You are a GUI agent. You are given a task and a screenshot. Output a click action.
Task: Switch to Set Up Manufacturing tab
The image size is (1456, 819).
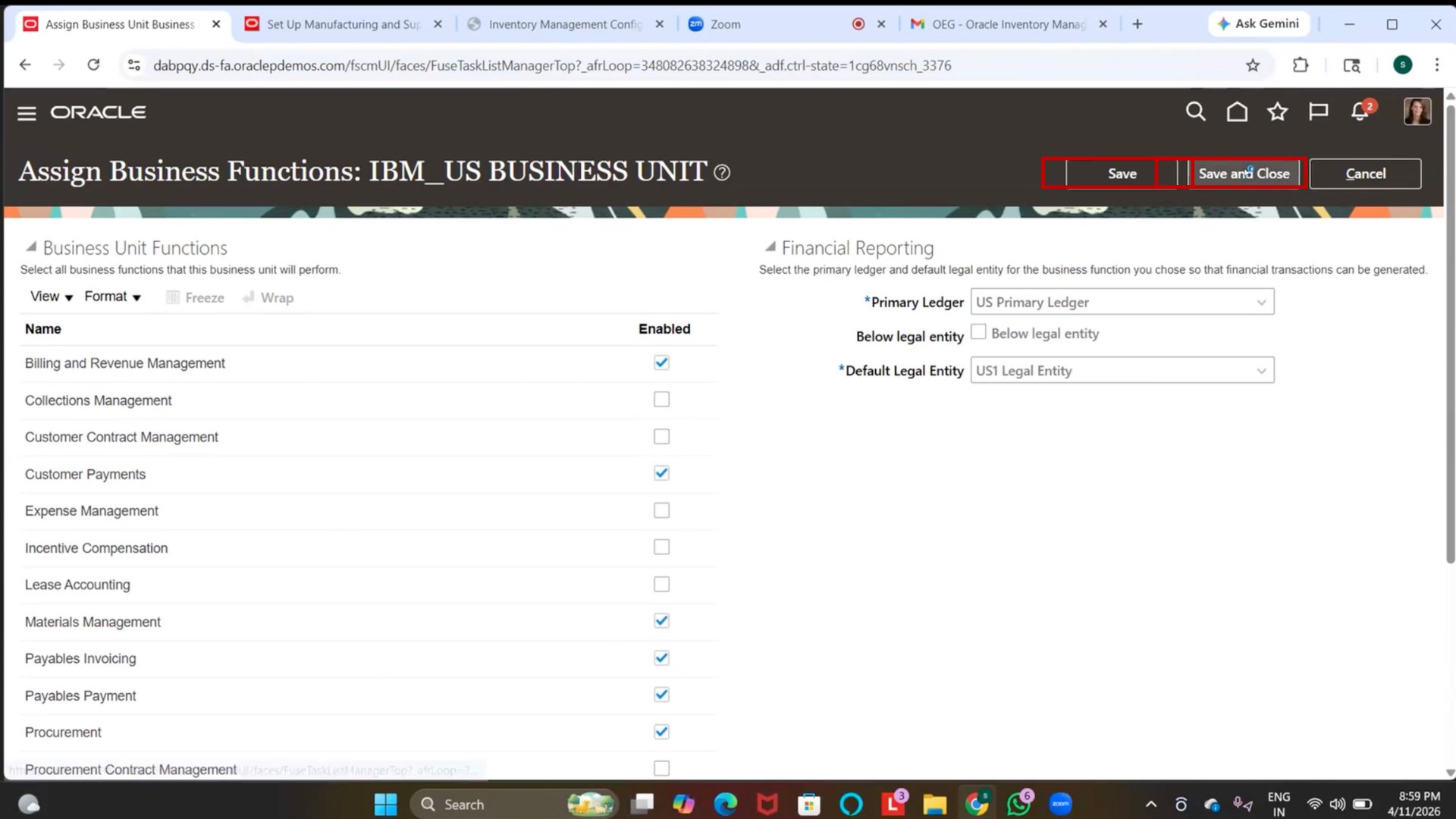coord(342,24)
